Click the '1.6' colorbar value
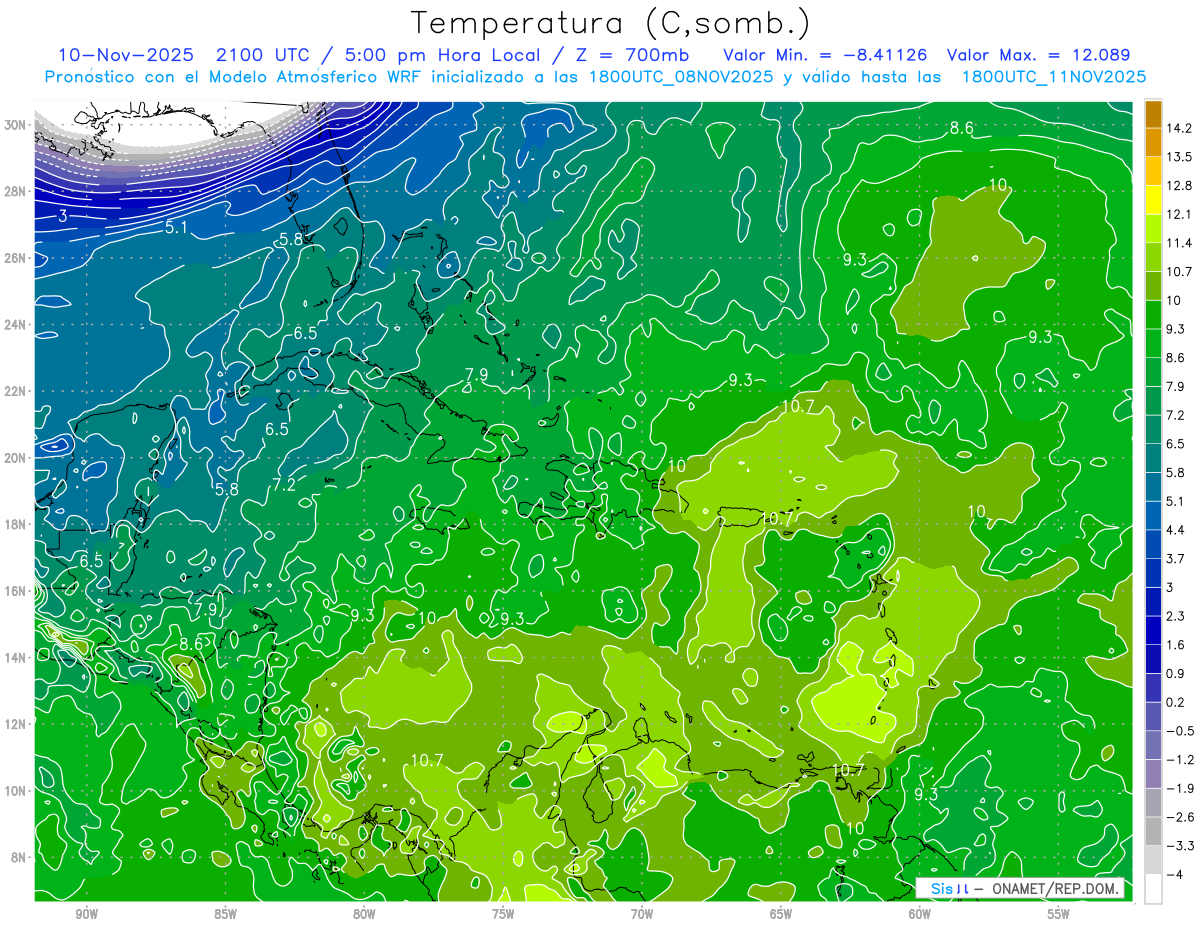This screenshot has width=1200, height=927. tap(1176, 645)
